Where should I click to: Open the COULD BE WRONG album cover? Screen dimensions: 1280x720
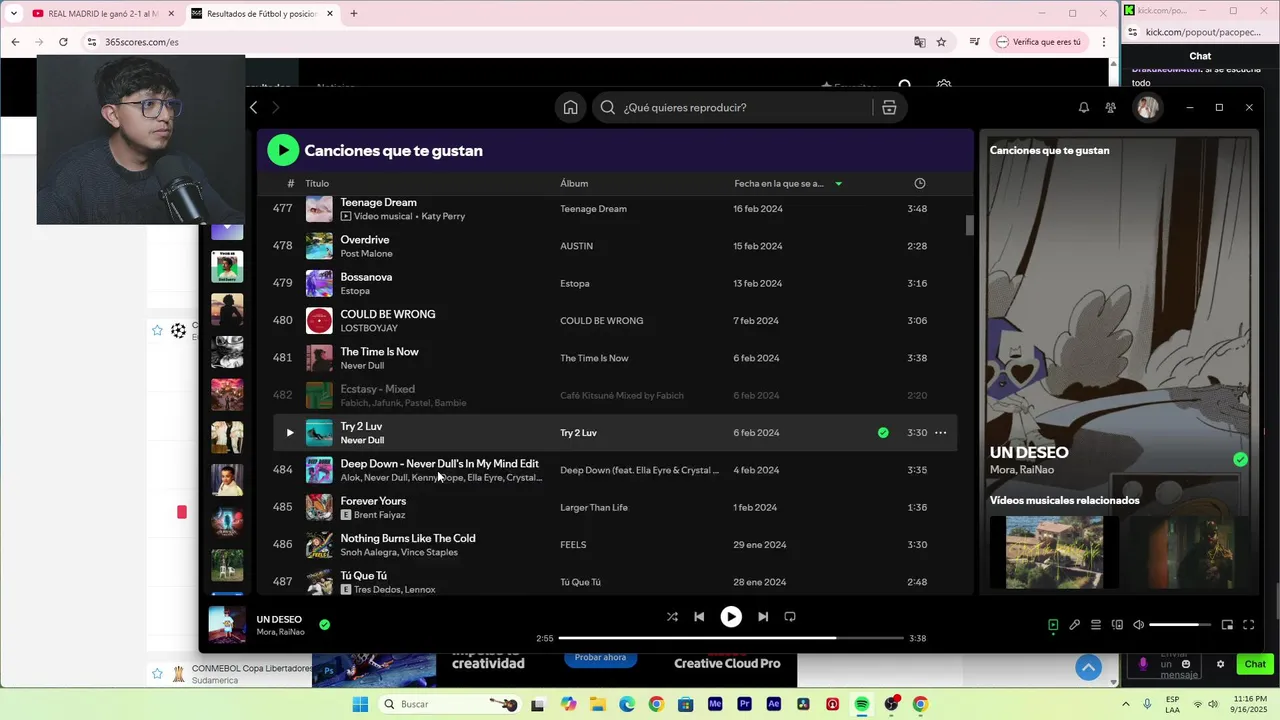coord(319,321)
